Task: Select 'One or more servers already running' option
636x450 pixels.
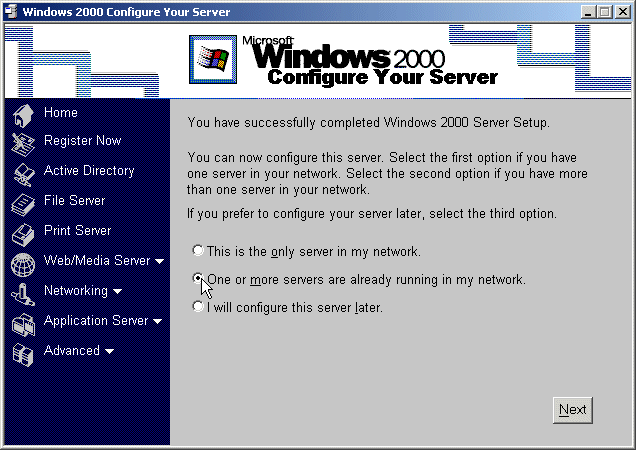Action: (198, 279)
